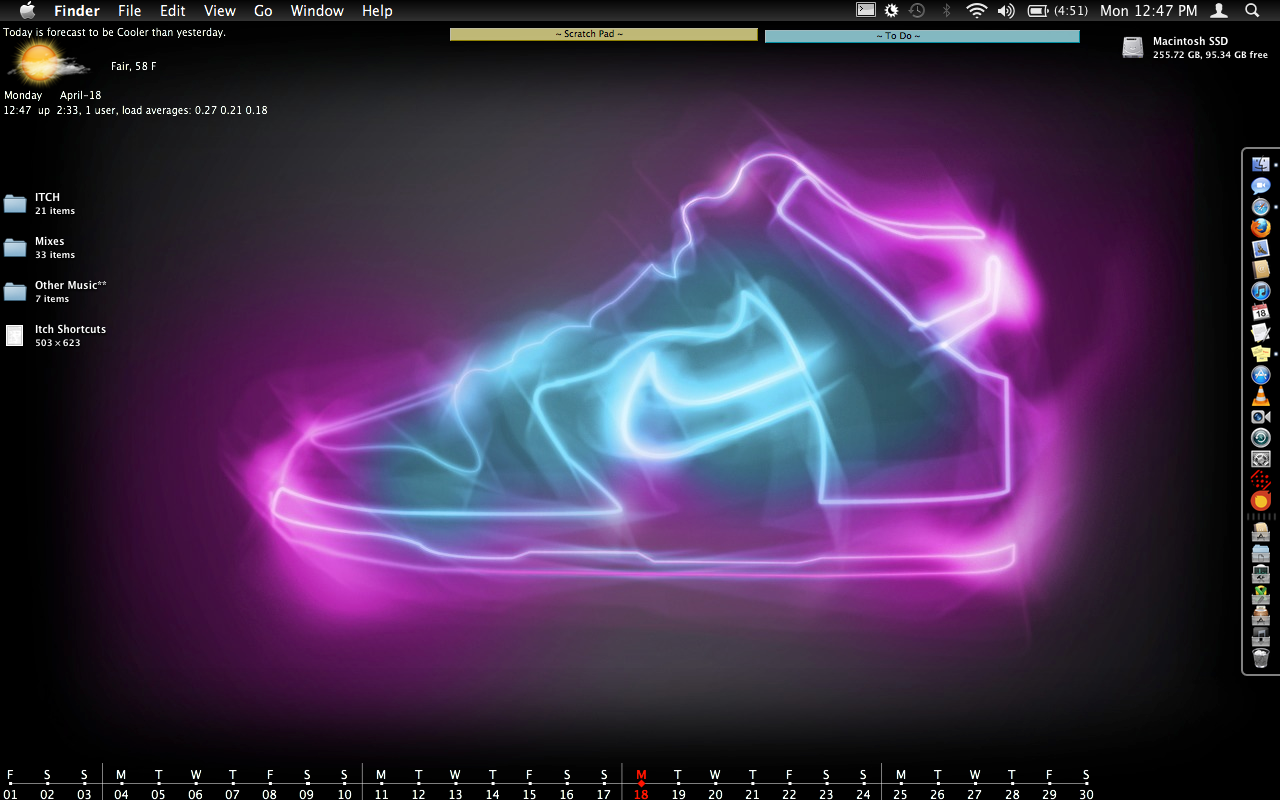
Task: Click the battery status icon
Action: [x=1038, y=10]
